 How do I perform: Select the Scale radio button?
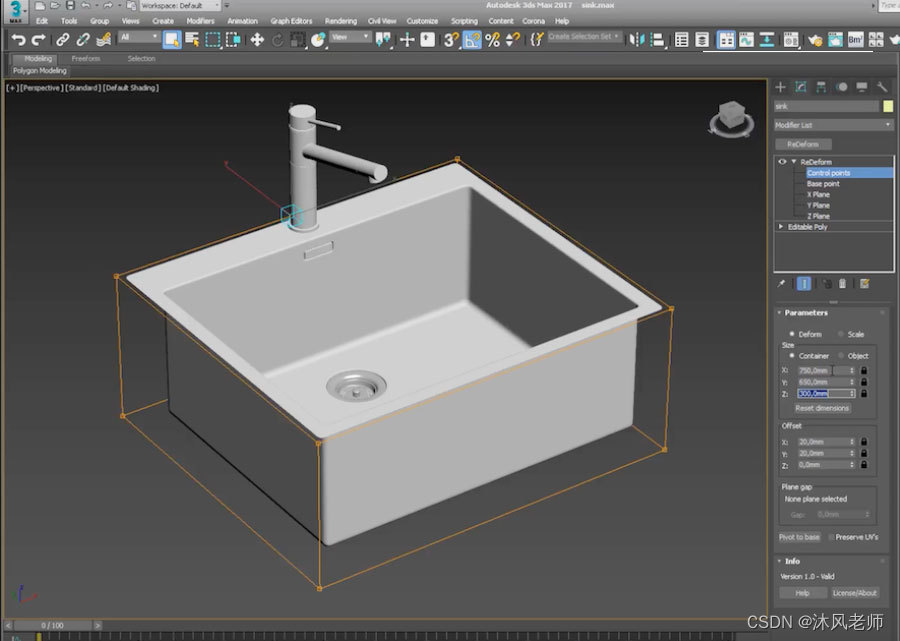841,334
